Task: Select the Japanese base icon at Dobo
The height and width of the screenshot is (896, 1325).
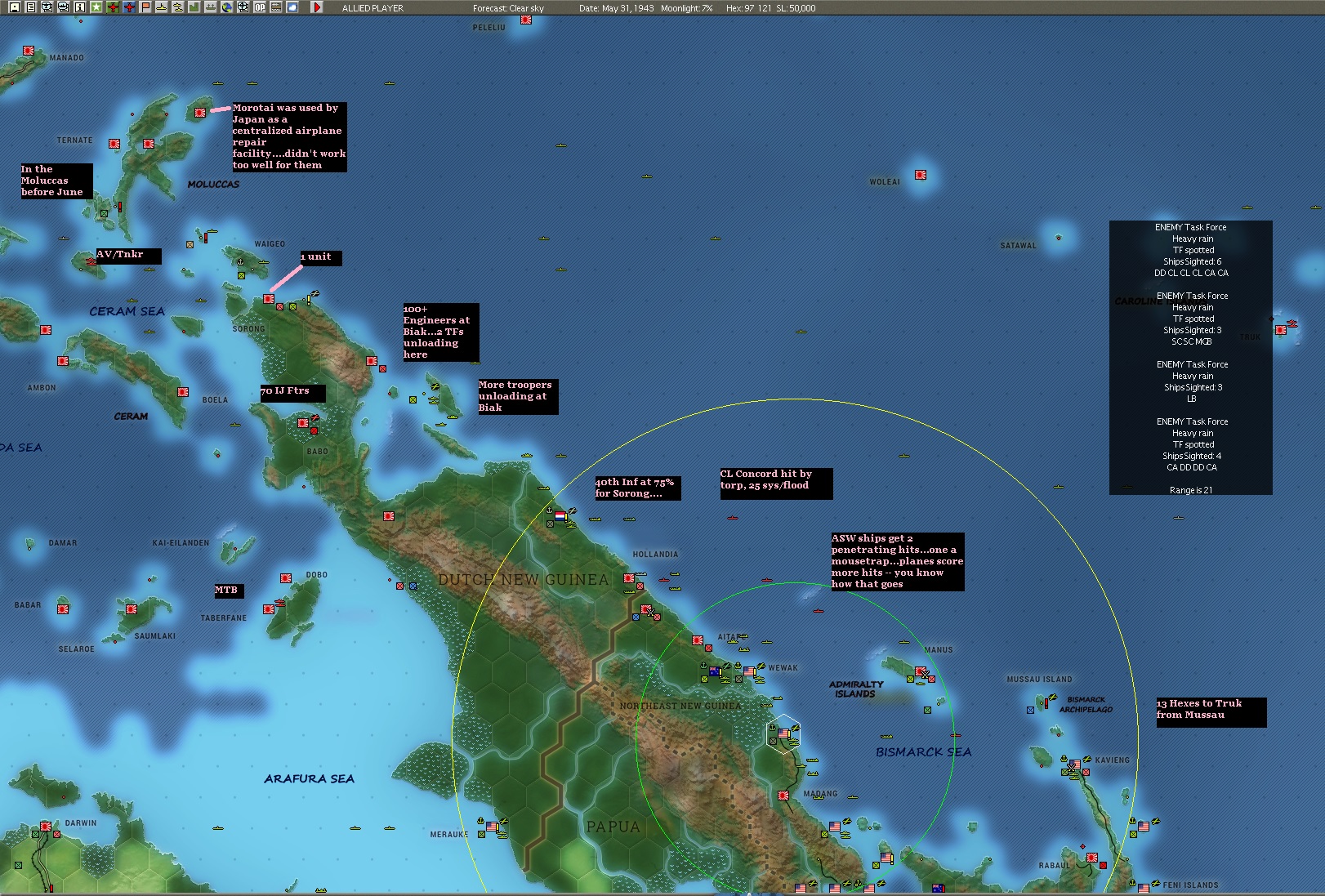Action: 286,578
